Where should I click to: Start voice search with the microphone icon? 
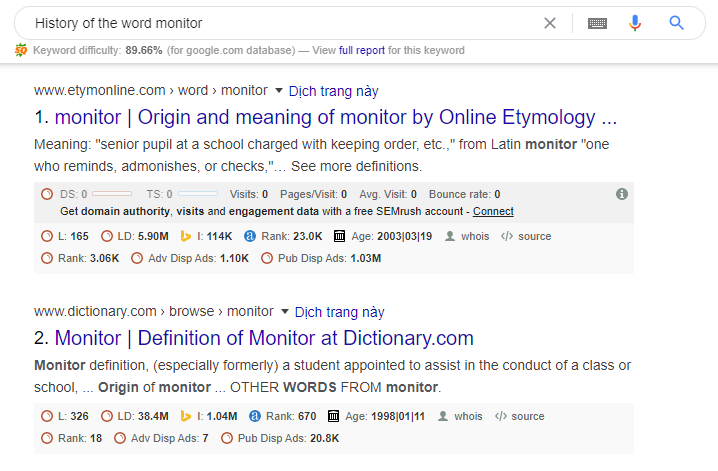635,23
